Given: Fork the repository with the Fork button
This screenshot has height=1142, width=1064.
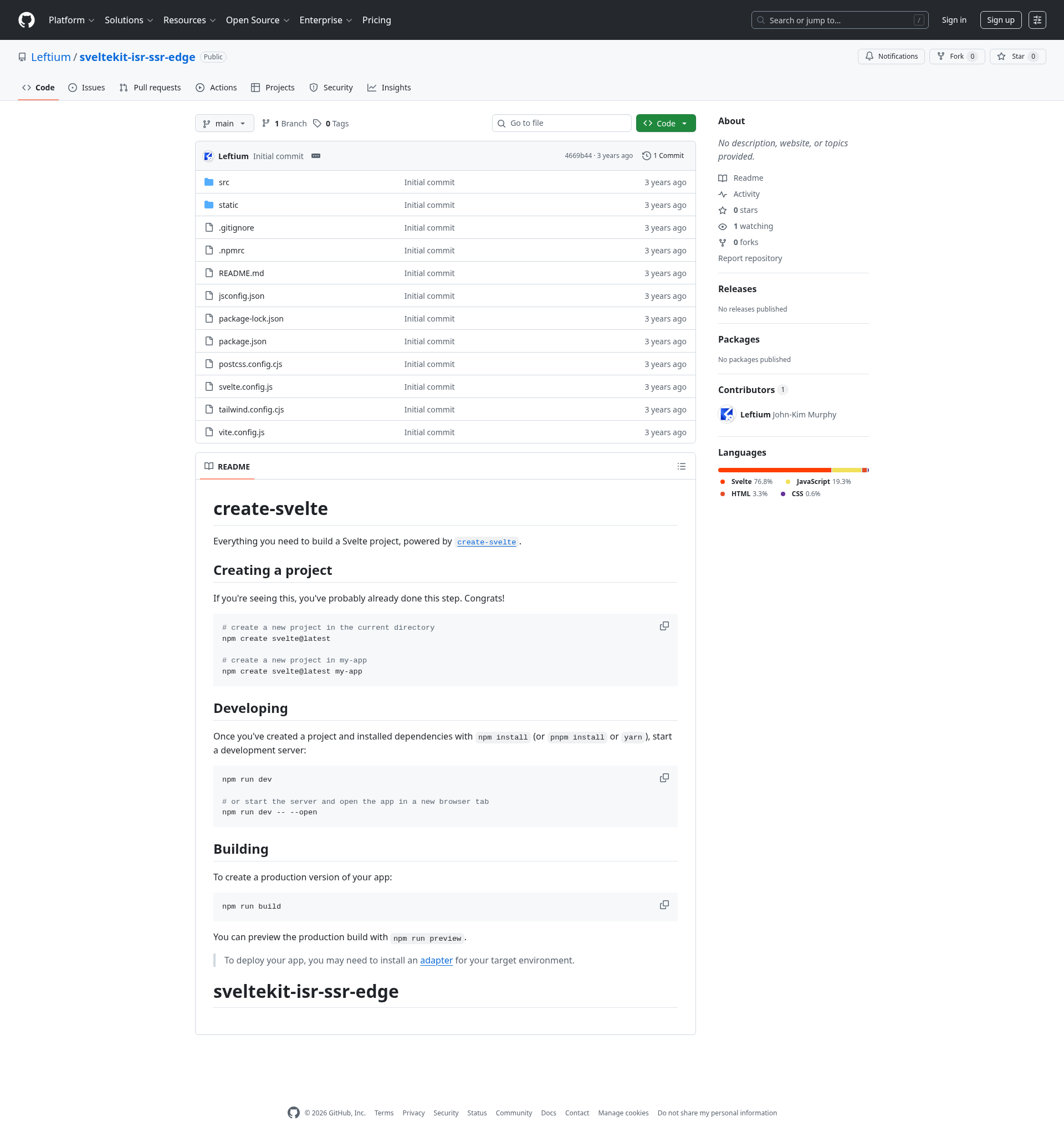Looking at the screenshot, I should (x=956, y=57).
